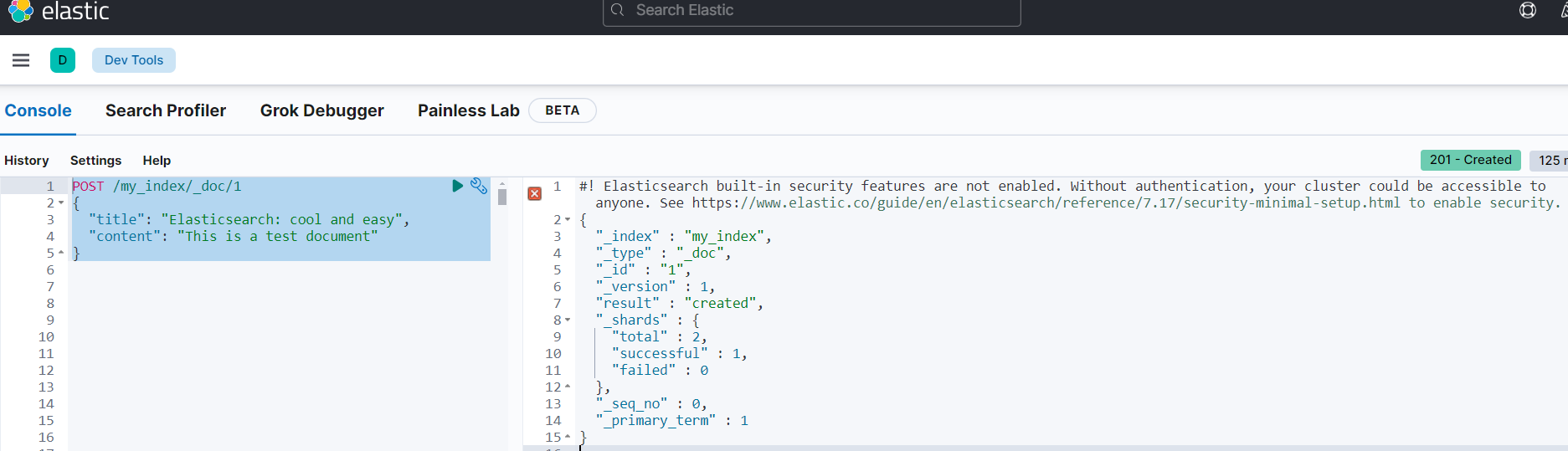Click the 201 - Created status badge
1568x451 pixels.
[x=1471, y=160]
